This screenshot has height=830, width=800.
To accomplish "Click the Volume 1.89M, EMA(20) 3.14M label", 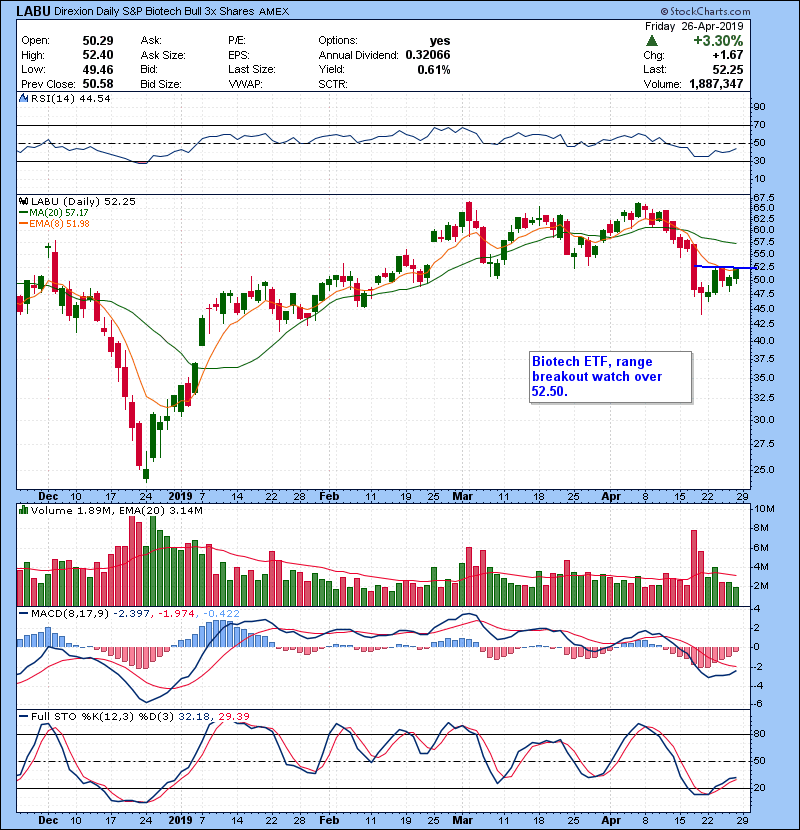I will tap(116, 511).
